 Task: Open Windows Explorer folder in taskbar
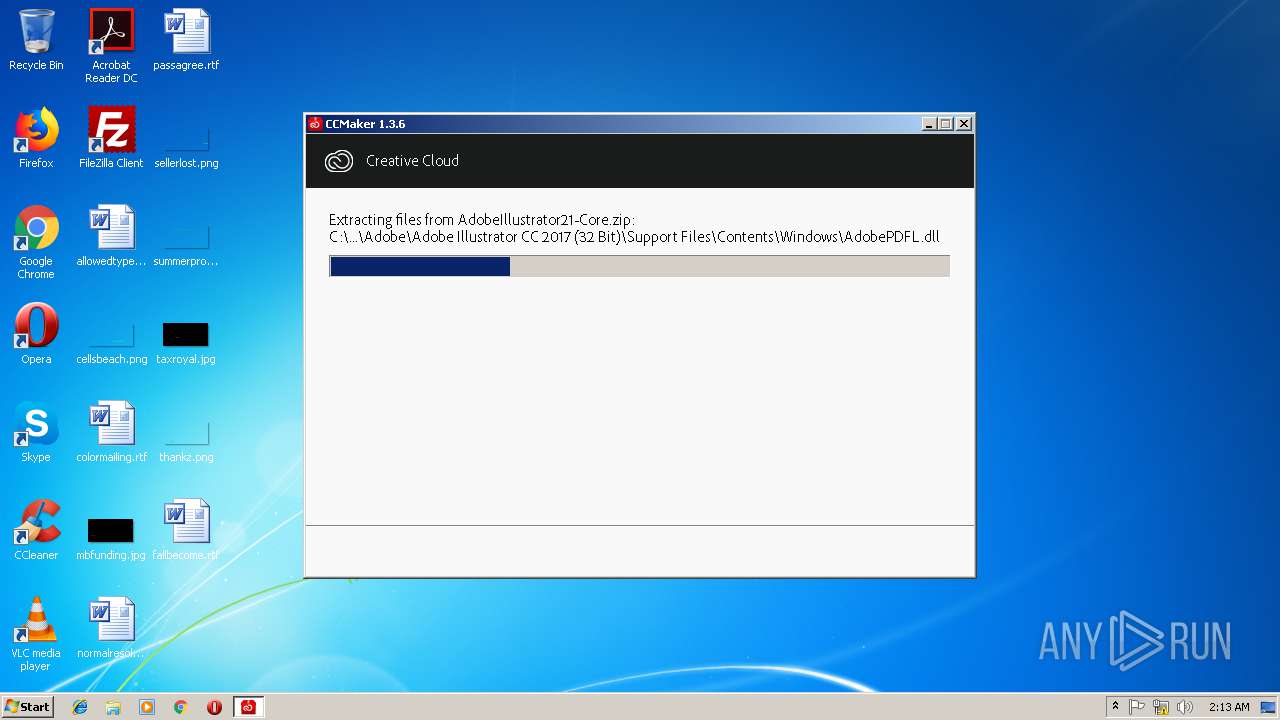point(113,707)
